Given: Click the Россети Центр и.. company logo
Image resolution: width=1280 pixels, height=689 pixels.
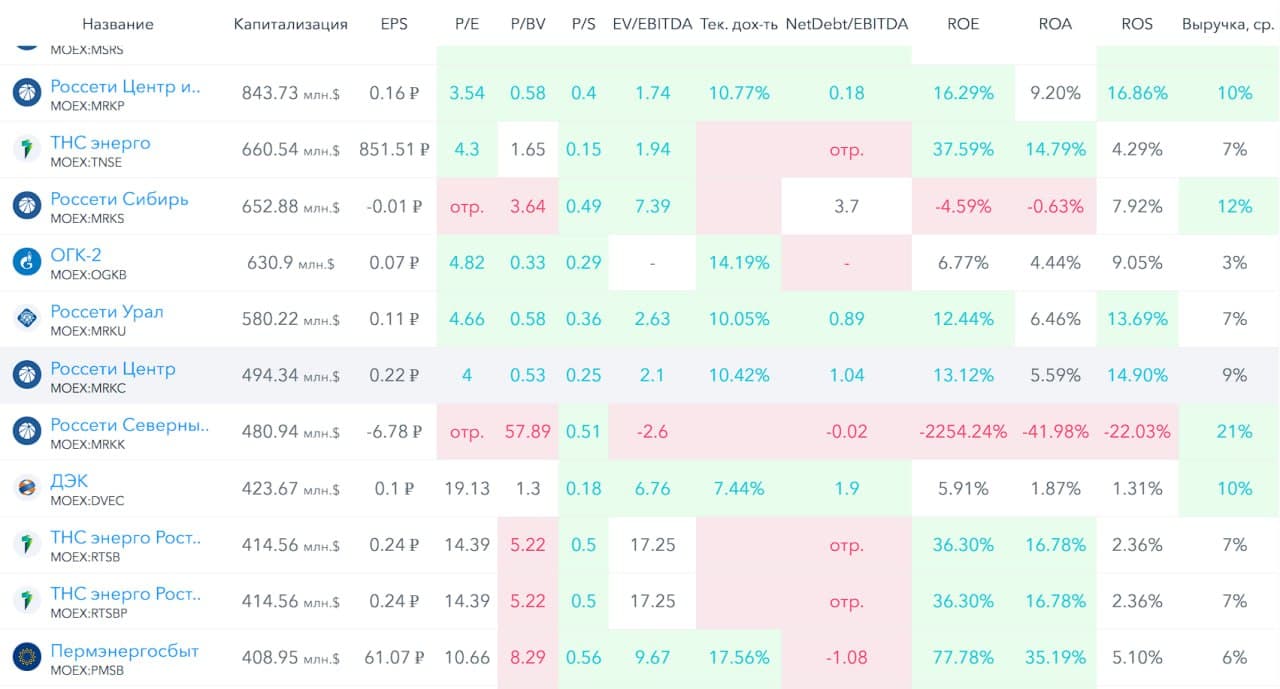Looking at the screenshot, I should point(26,93).
